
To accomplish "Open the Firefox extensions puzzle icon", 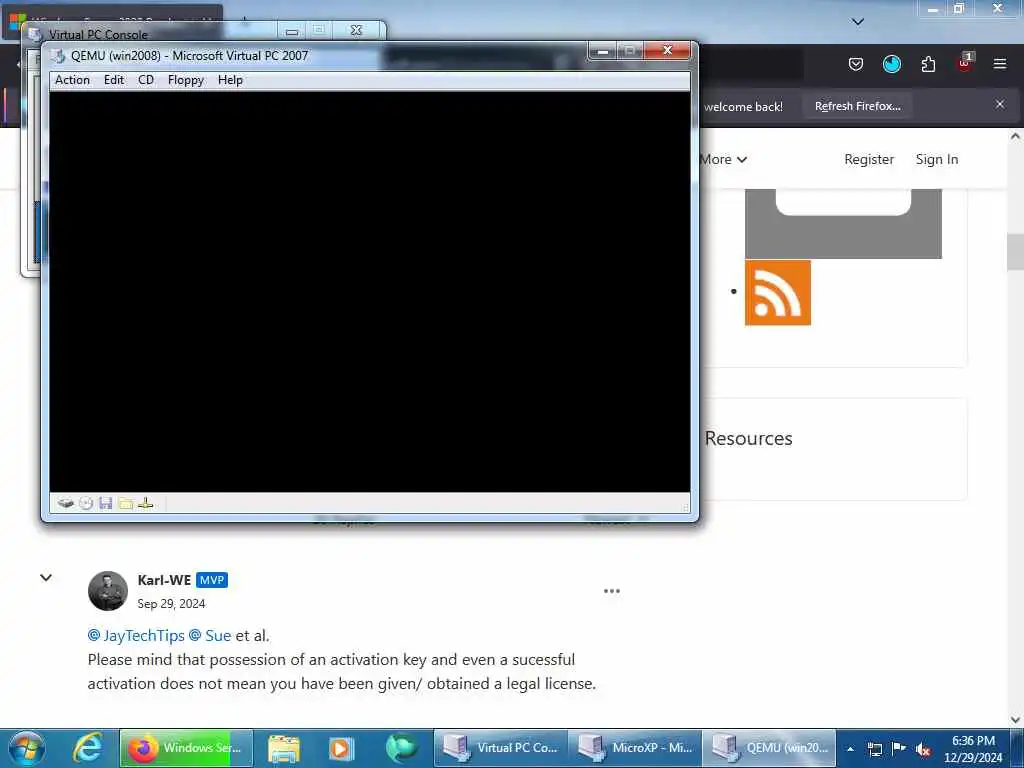I will pyautogui.click(x=928, y=64).
